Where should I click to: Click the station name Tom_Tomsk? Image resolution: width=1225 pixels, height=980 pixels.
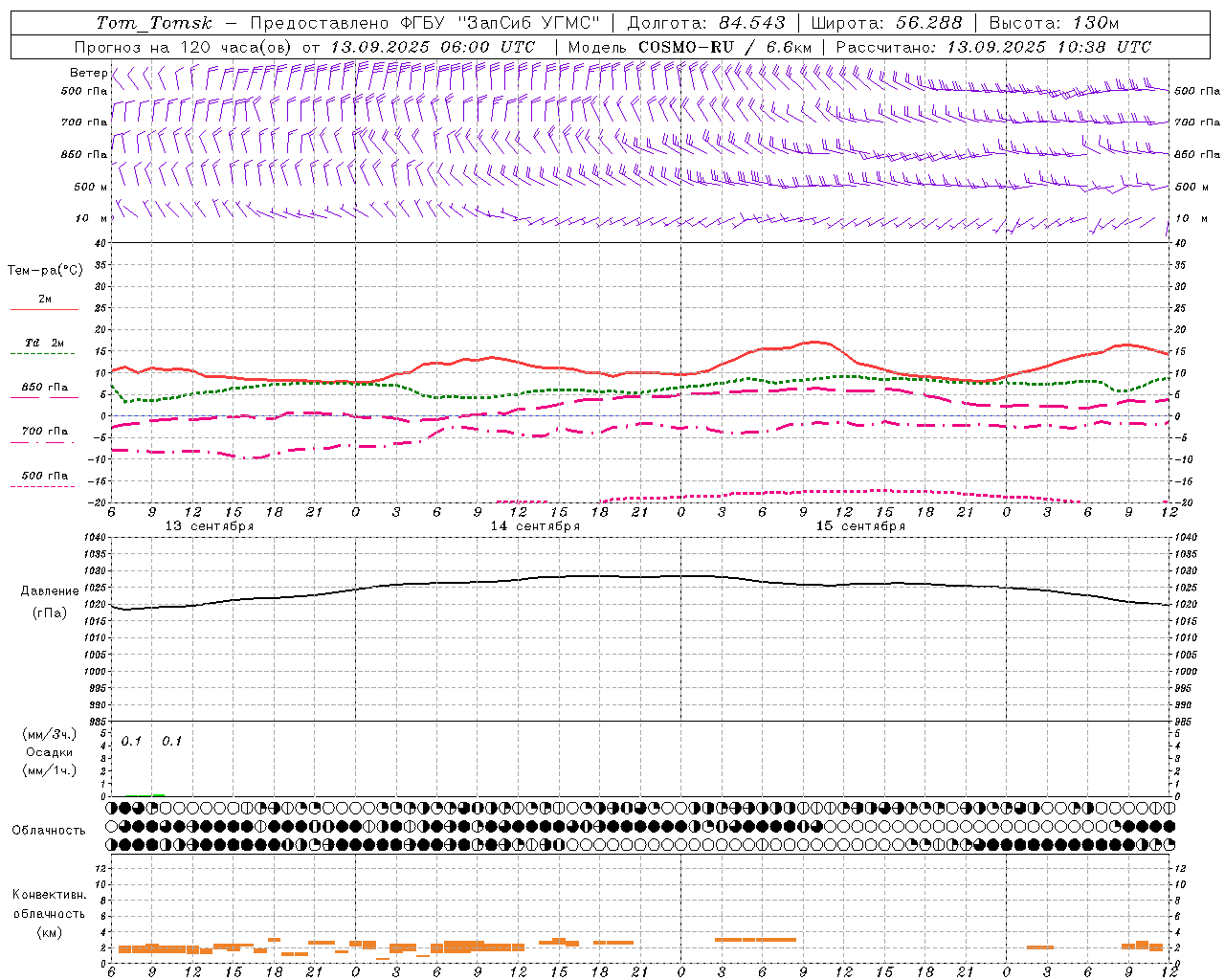[x=154, y=23]
